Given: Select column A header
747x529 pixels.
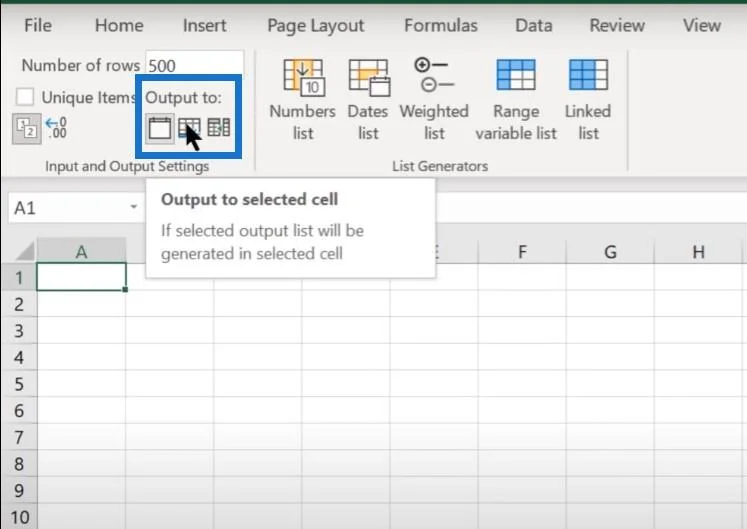Looking at the screenshot, I should pyautogui.click(x=81, y=251).
